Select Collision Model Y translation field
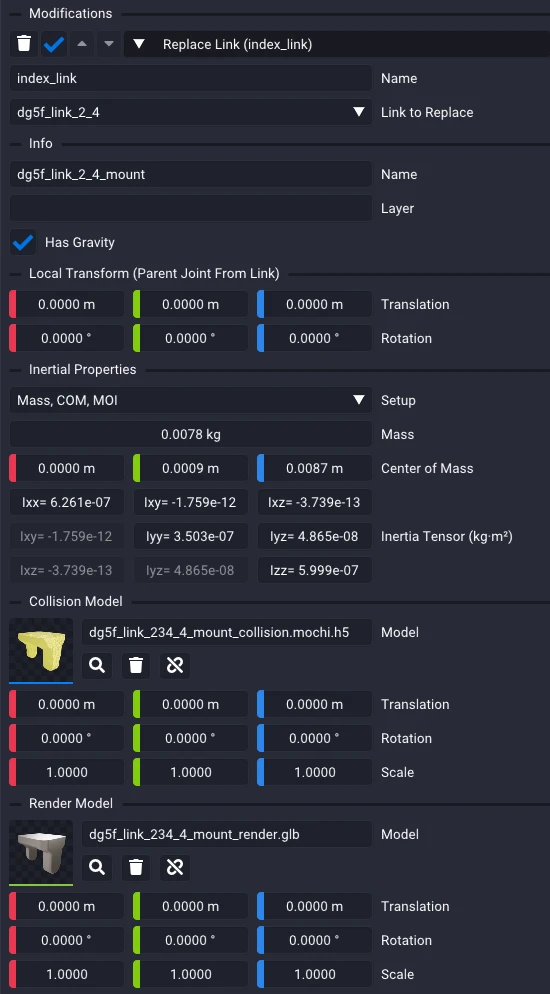The image size is (550, 994). pyautogui.click(x=190, y=704)
